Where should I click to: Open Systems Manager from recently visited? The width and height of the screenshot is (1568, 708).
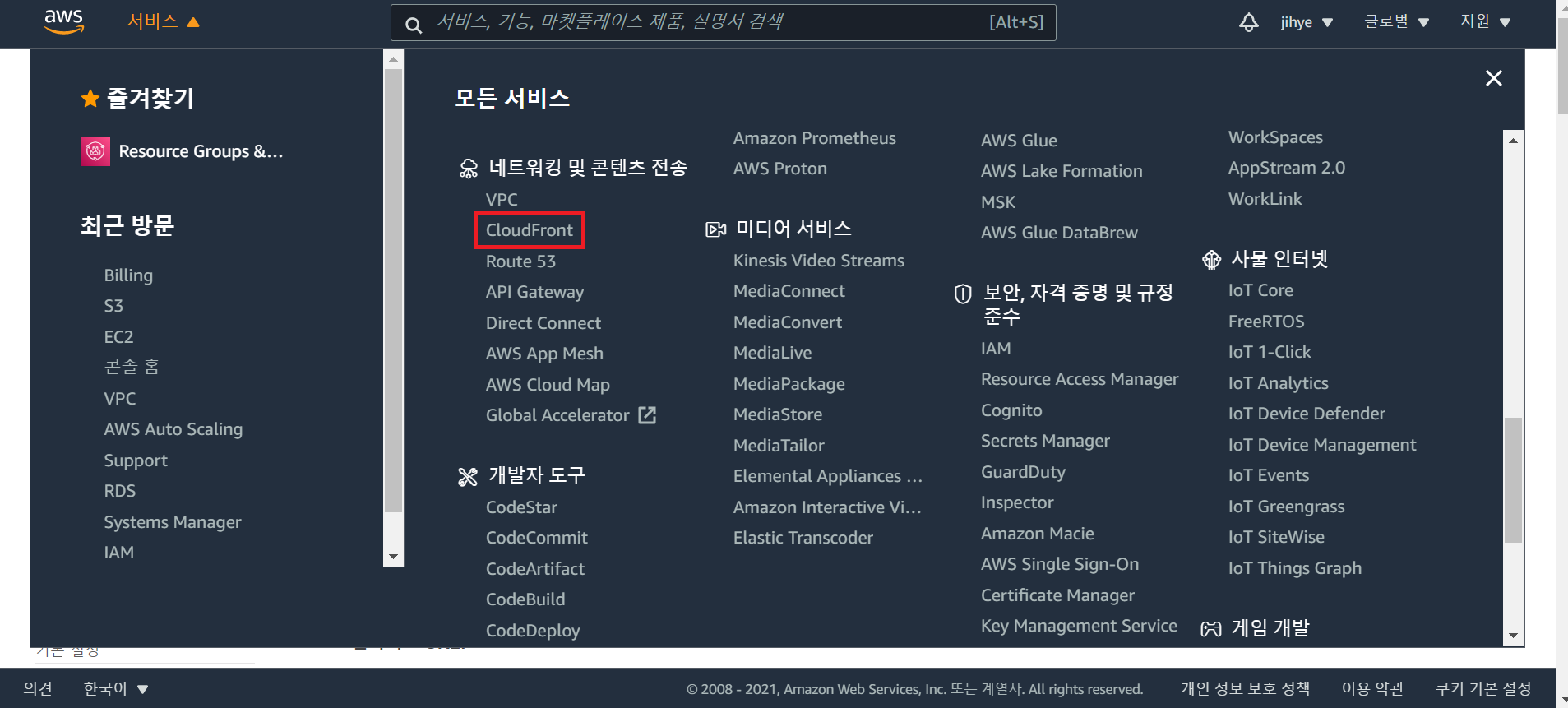coord(173,522)
